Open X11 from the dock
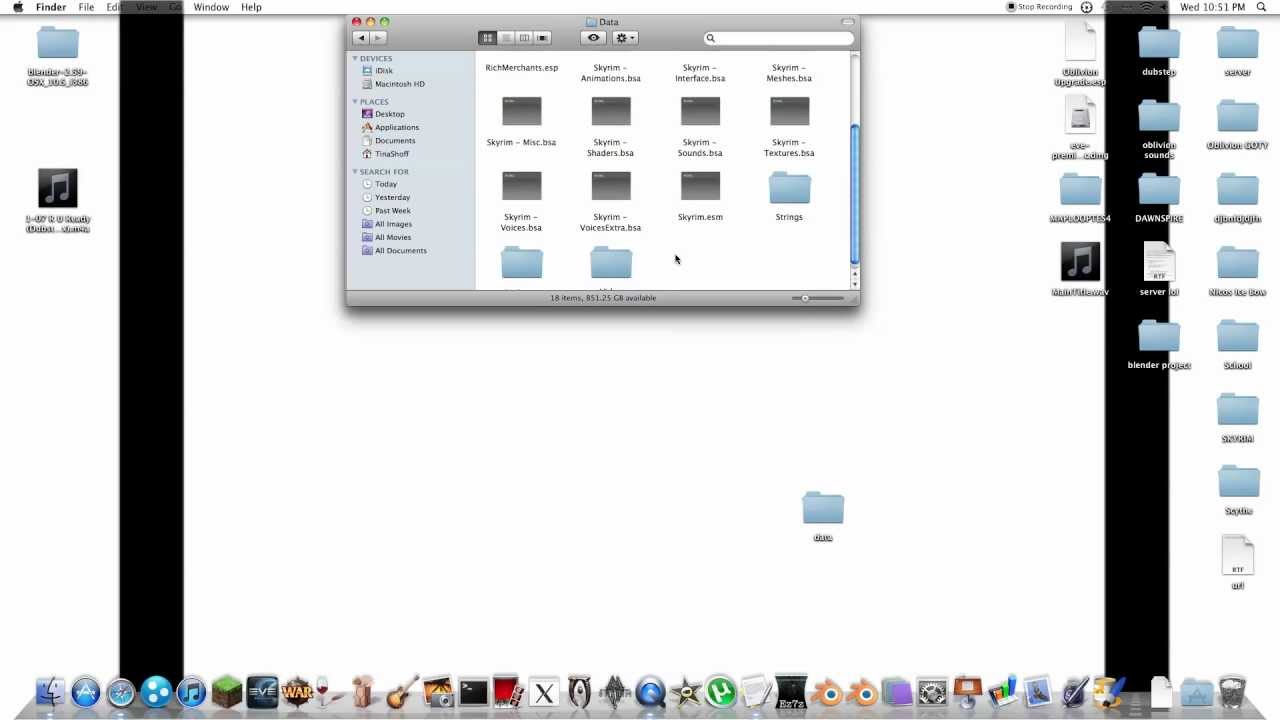Image resolution: width=1280 pixels, height=720 pixels. (544, 692)
